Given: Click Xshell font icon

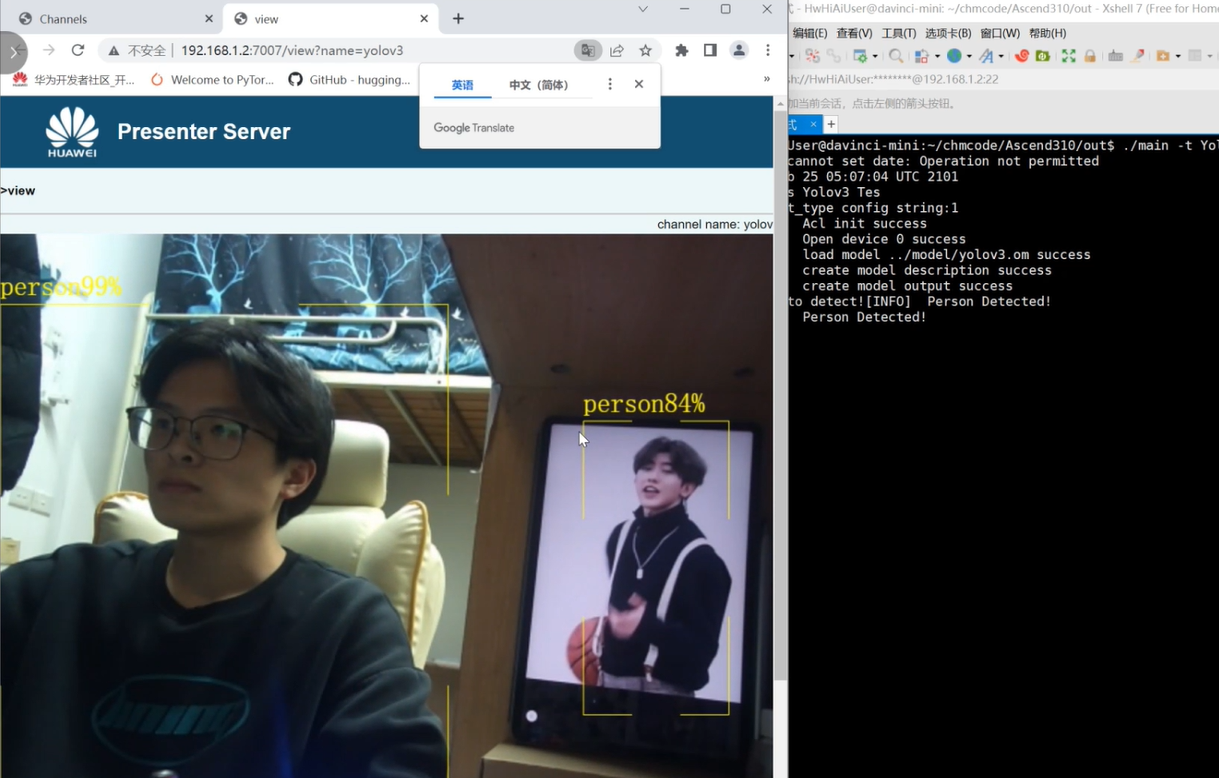Looking at the screenshot, I should tap(986, 56).
